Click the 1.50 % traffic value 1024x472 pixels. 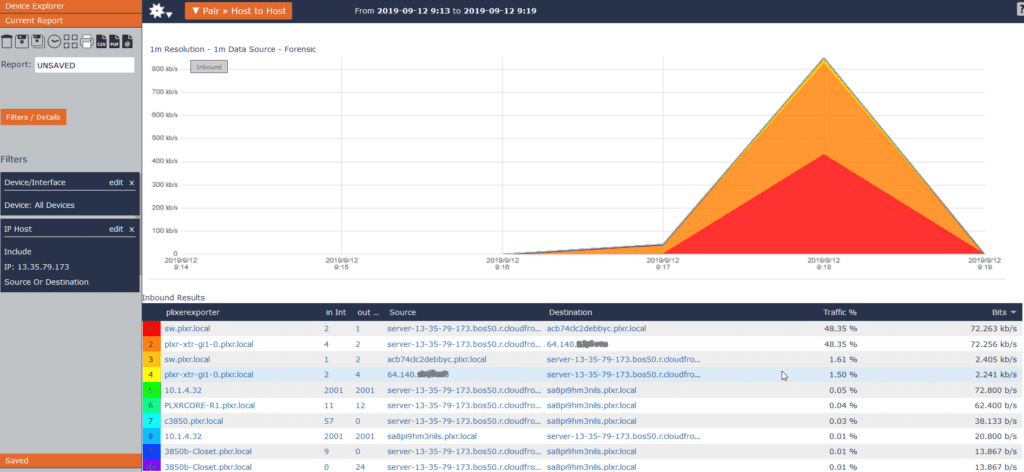[x=842, y=375]
